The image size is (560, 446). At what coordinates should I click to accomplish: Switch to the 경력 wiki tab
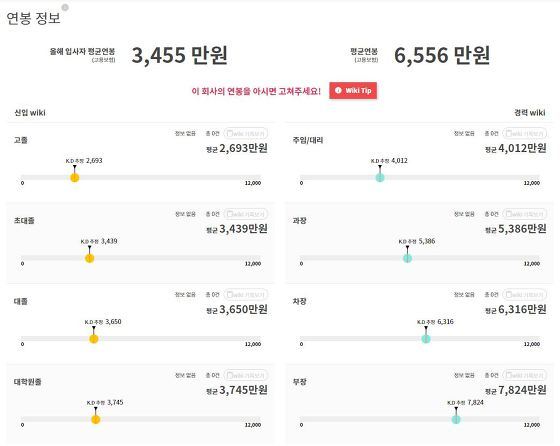coord(530,113)
